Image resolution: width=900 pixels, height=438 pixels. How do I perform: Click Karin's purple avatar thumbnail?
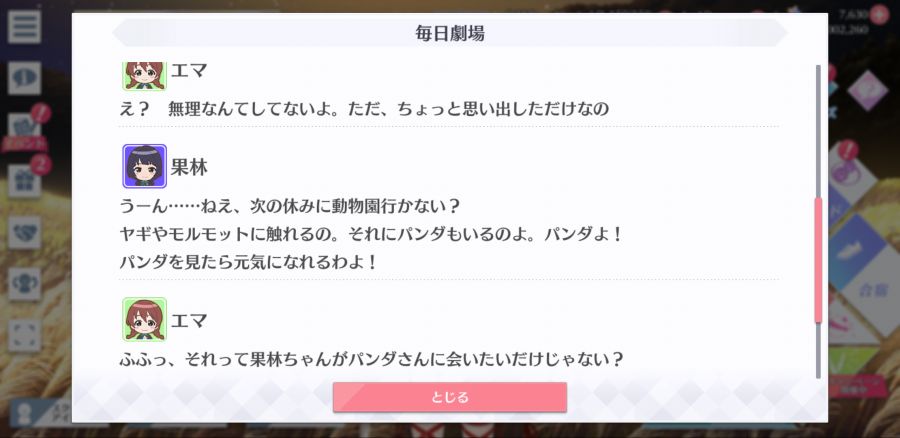click(x=145, y=166)
